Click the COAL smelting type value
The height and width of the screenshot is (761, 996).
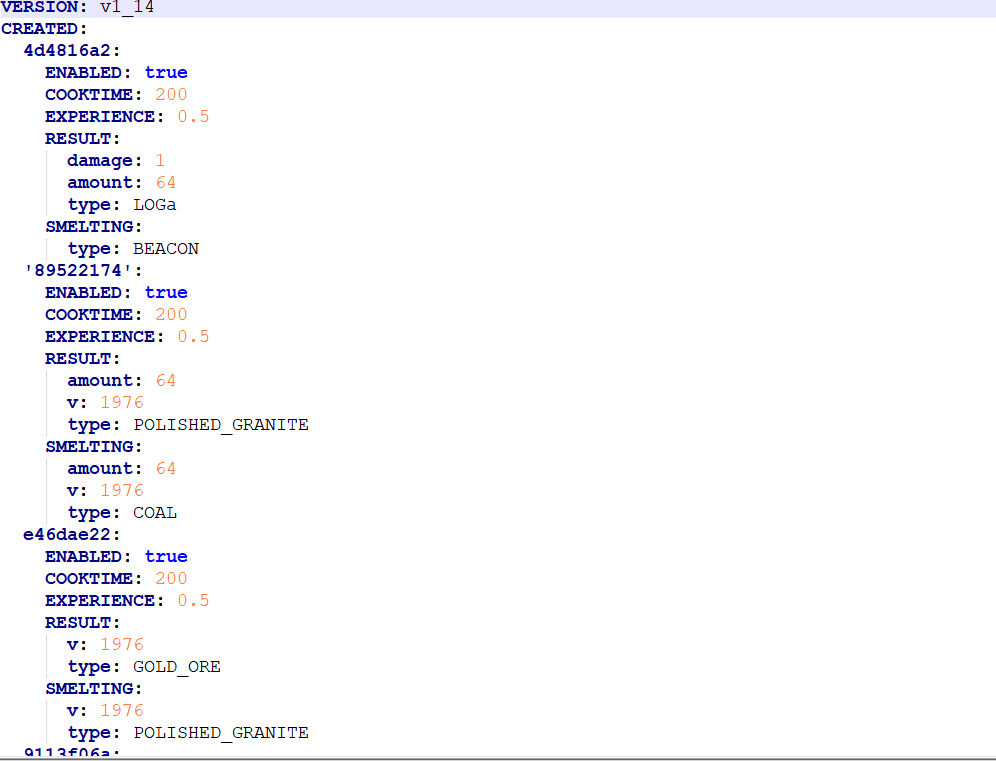tap(154, 512)
